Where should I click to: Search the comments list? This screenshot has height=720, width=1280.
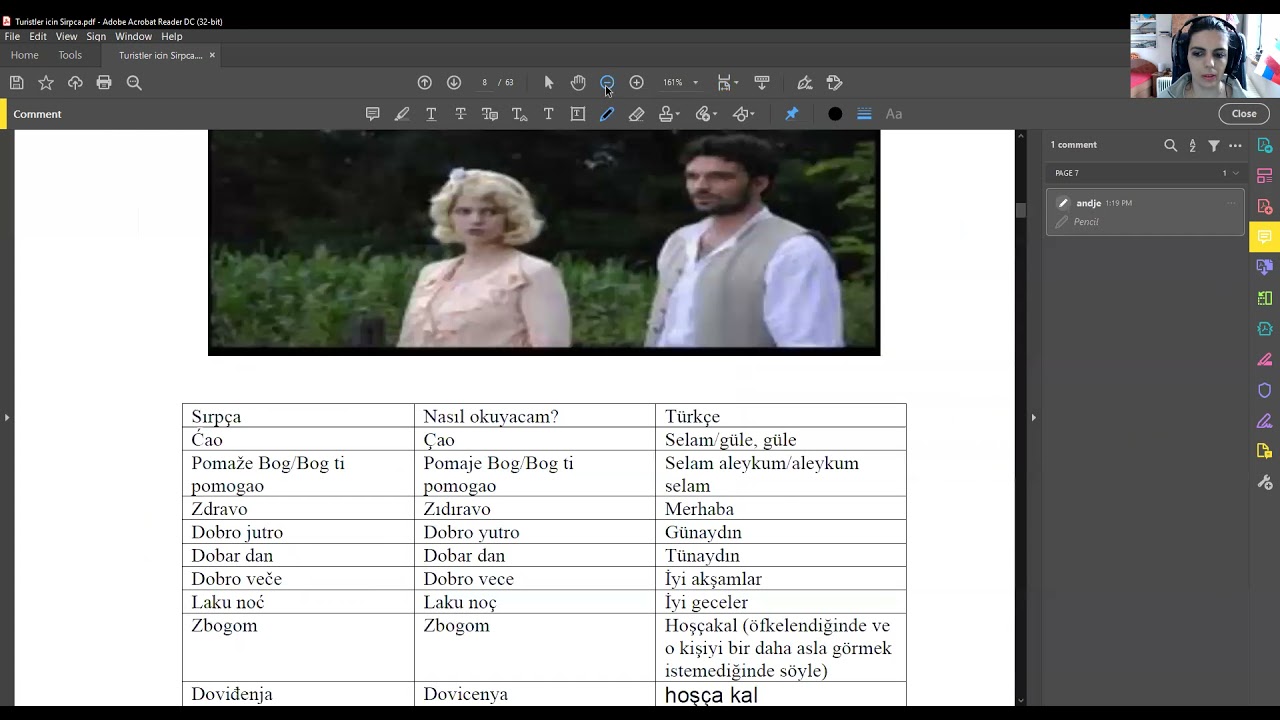click(x=1171, y=146)
